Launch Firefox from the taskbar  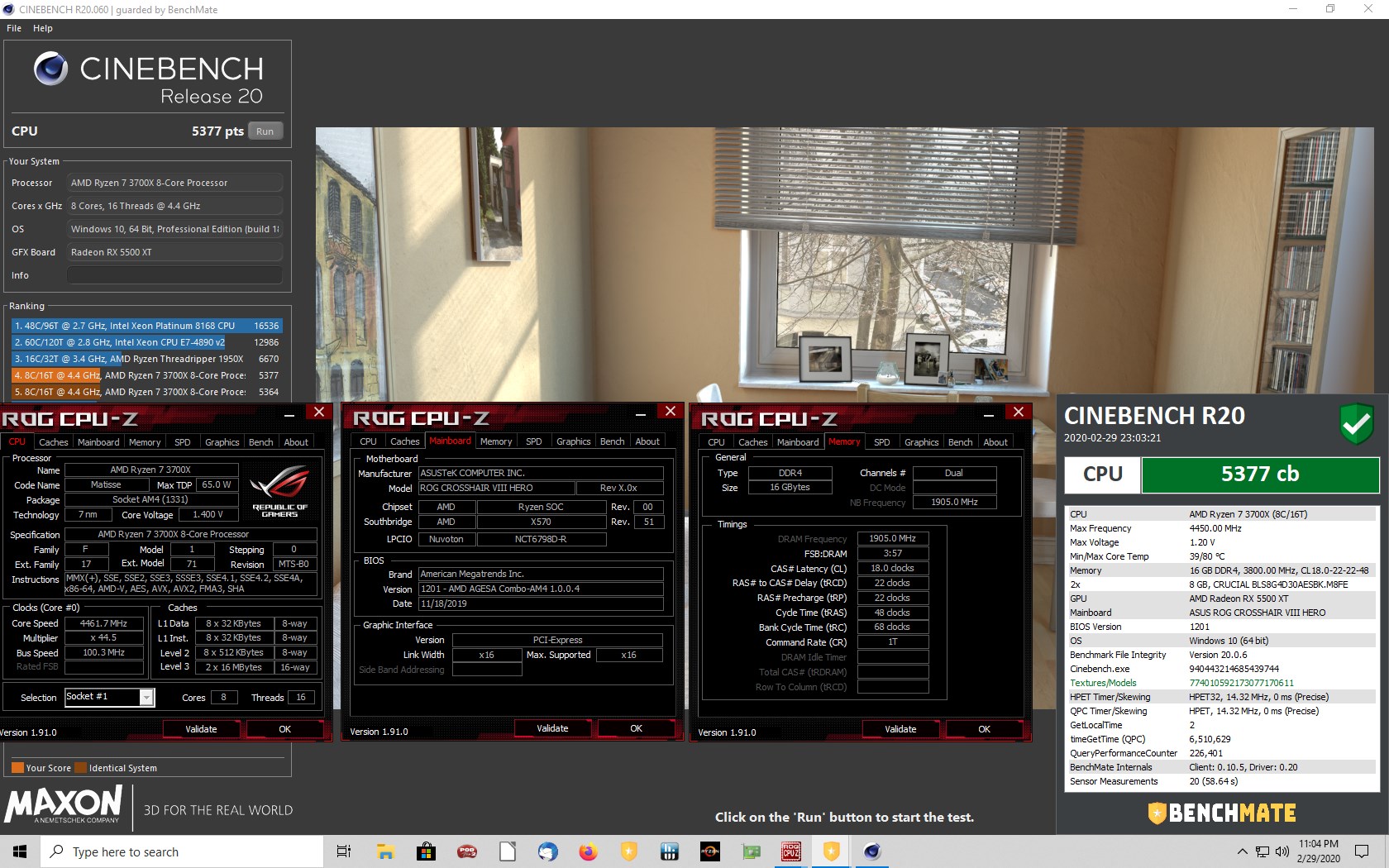588,851
